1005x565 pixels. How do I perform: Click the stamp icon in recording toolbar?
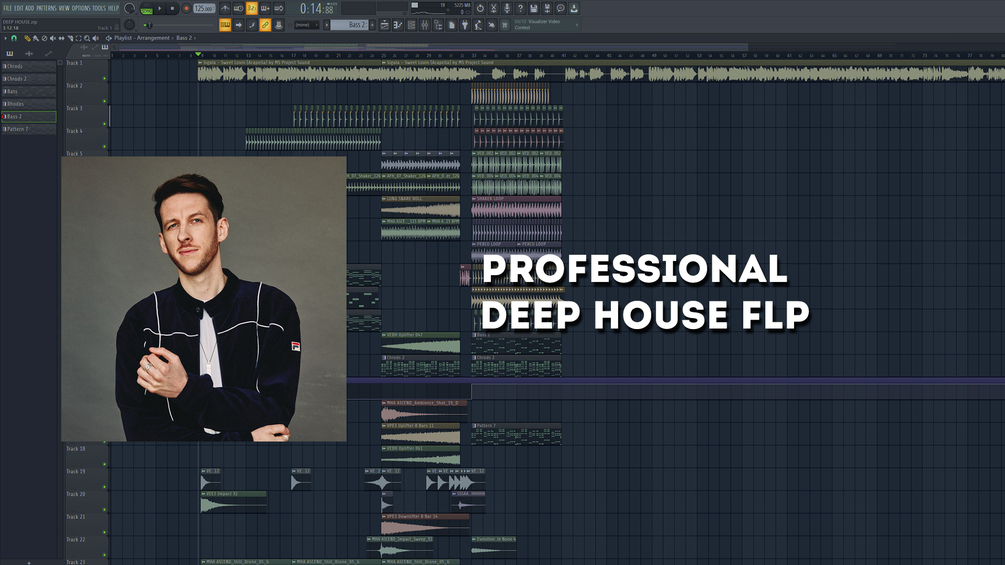(x=279, y=25)
